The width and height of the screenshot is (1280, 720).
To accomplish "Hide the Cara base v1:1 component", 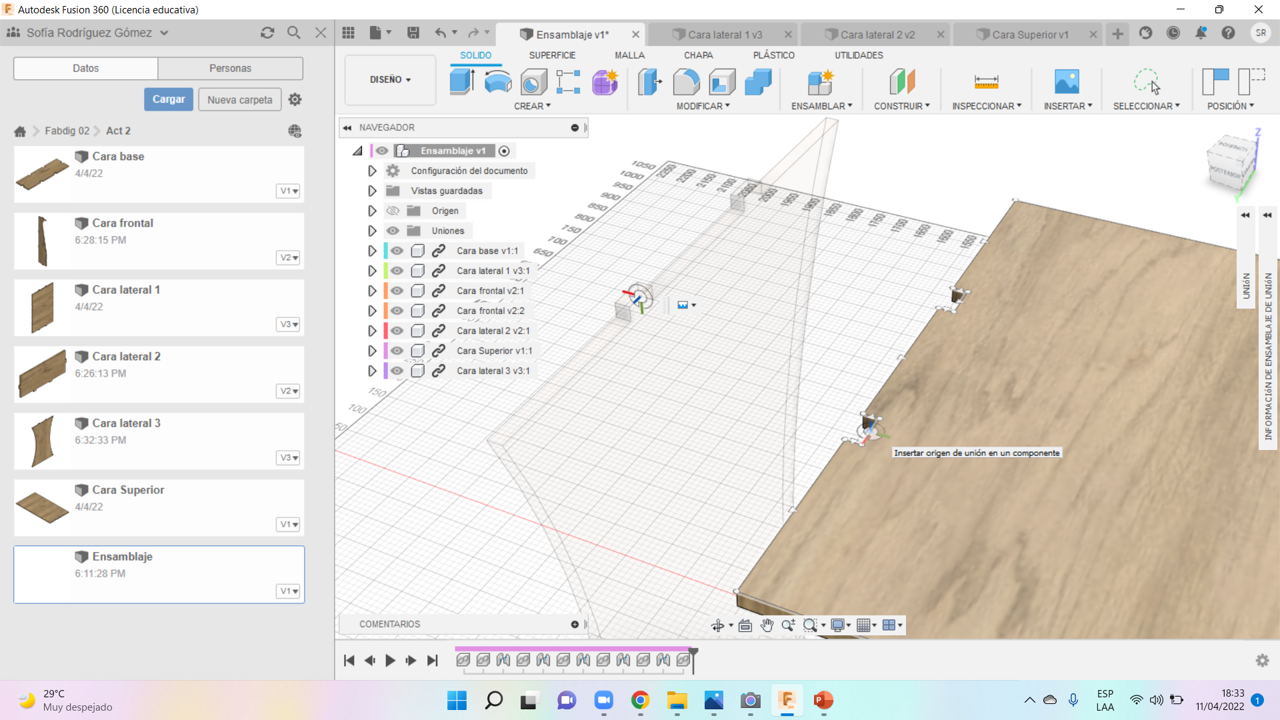I will click(x=397, y=251).
